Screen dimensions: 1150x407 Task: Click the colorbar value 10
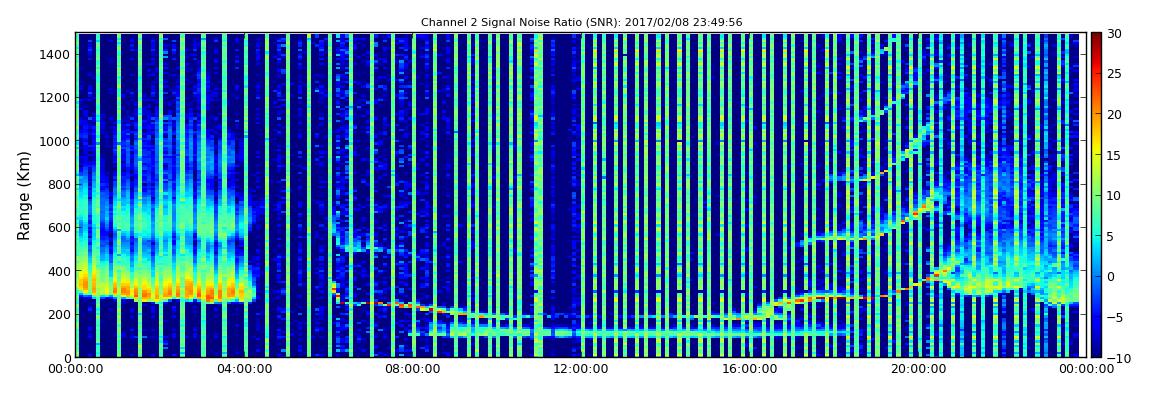[x=1114, y=195]
